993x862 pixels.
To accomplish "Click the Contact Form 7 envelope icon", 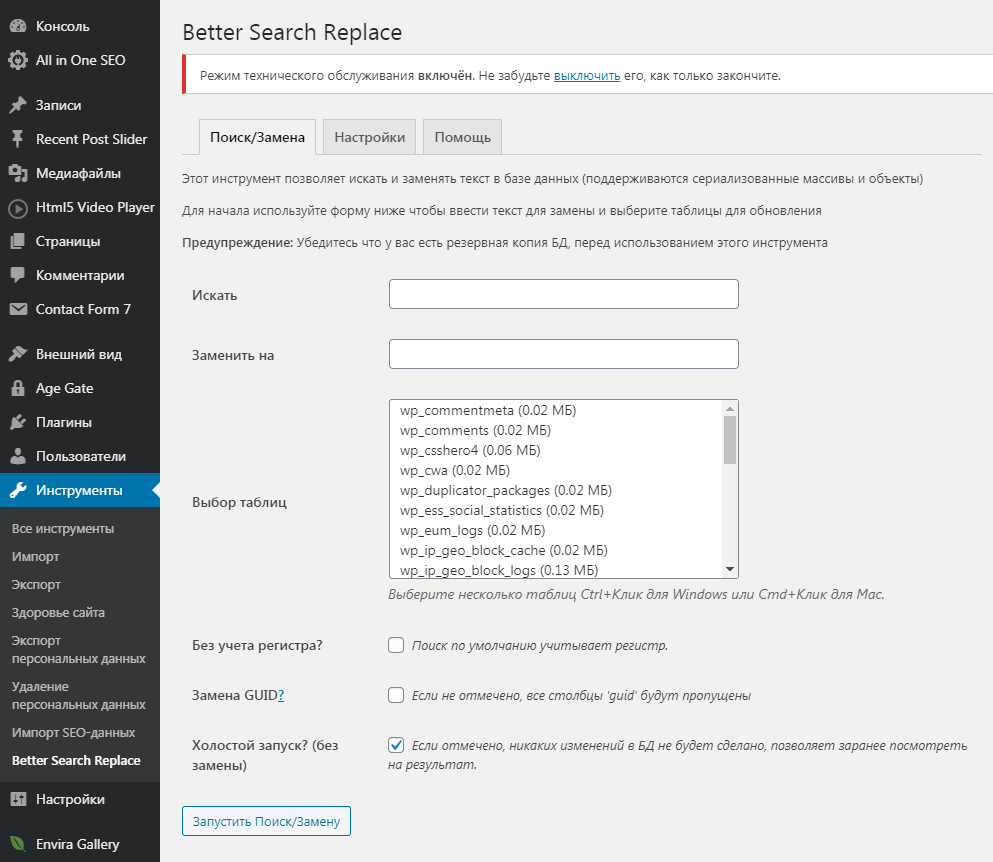I will [x=18, y=309].
